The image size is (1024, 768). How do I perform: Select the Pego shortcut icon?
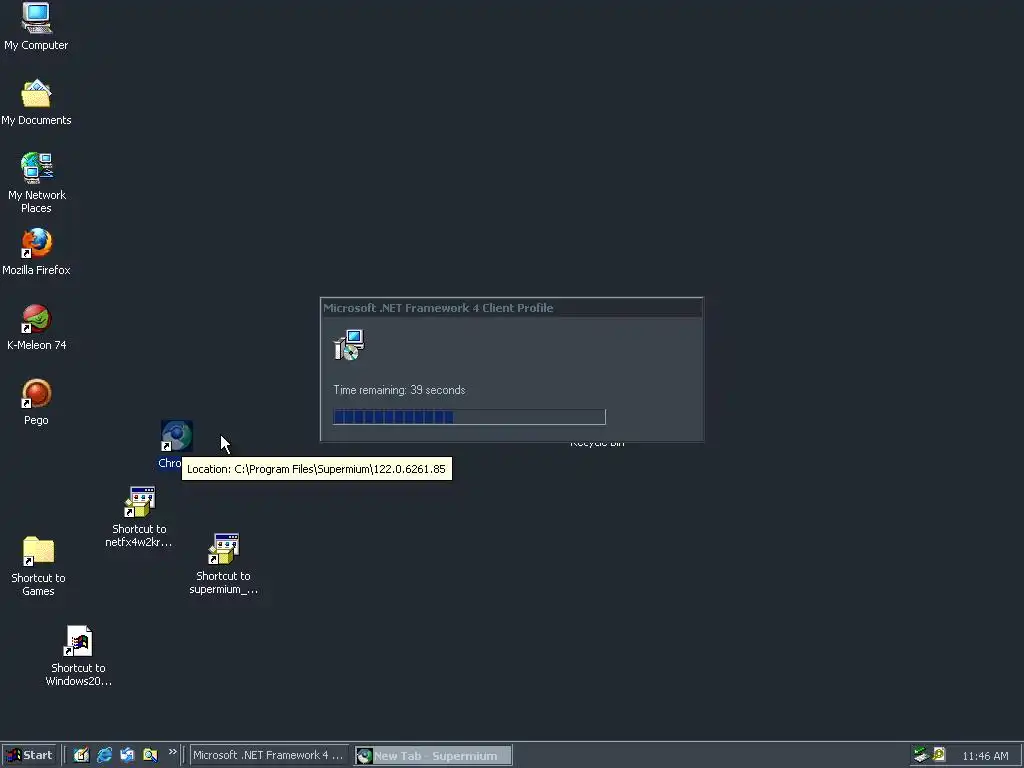point(36,394)
